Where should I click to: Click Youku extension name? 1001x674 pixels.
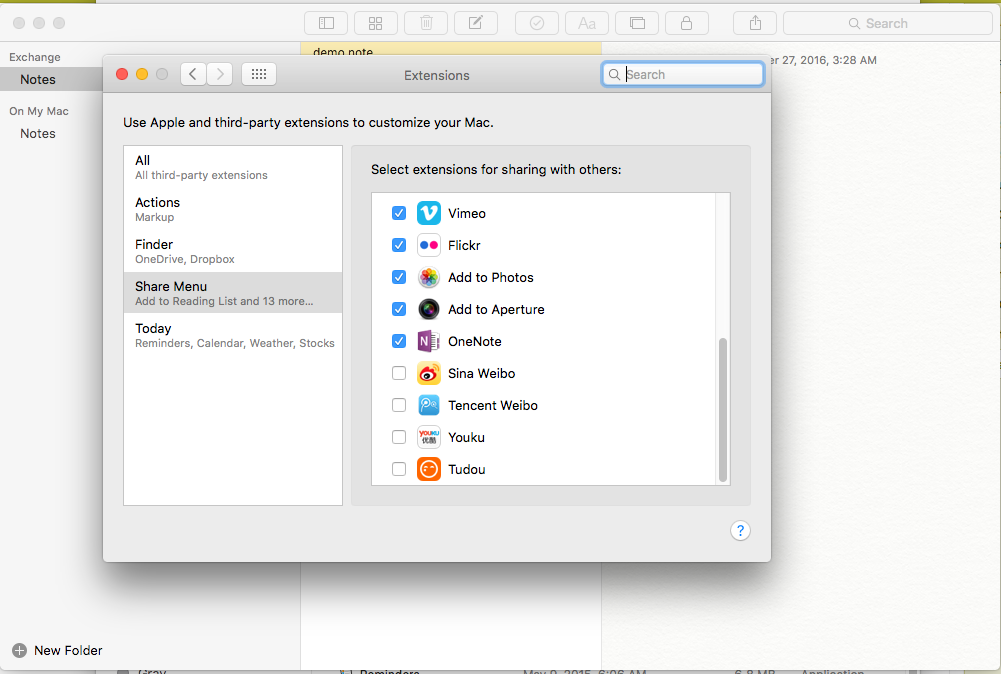click(x=466, y=437)
